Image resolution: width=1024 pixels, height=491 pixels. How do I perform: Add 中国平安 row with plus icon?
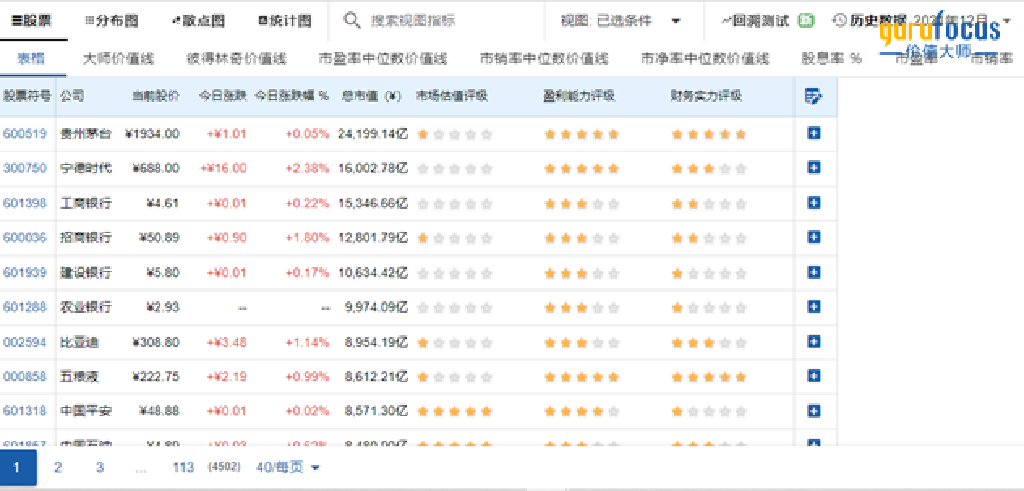tap(814, 411)
